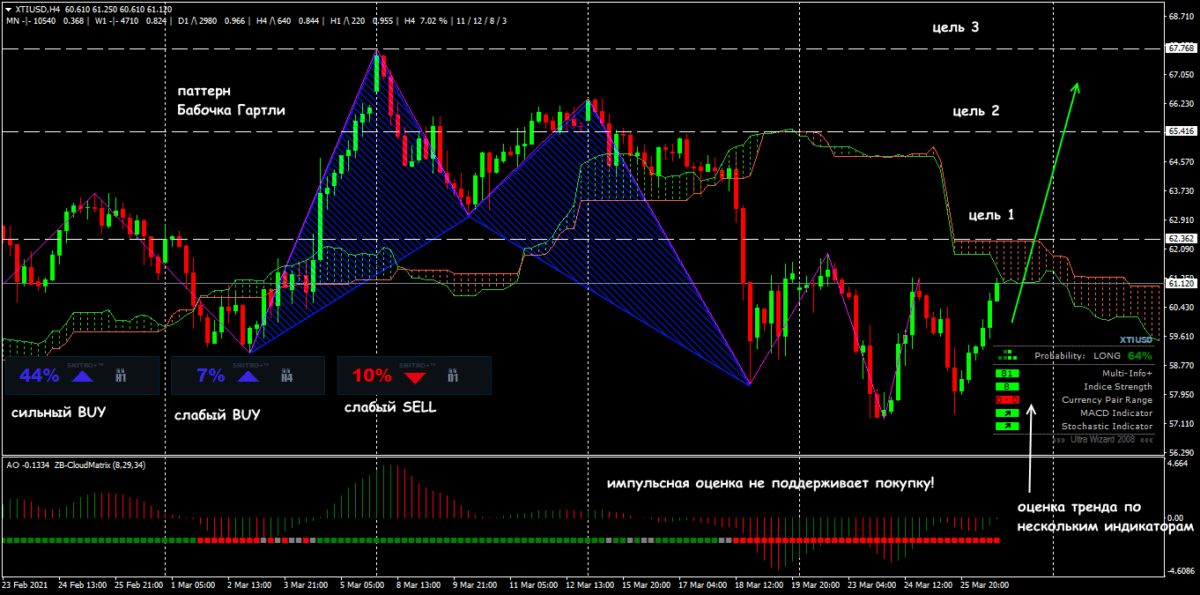This screenshot has width=1200, height=595.
Task: Open the XTIUSD,H4 chart dropdown triangle
Action: (8, 8)
